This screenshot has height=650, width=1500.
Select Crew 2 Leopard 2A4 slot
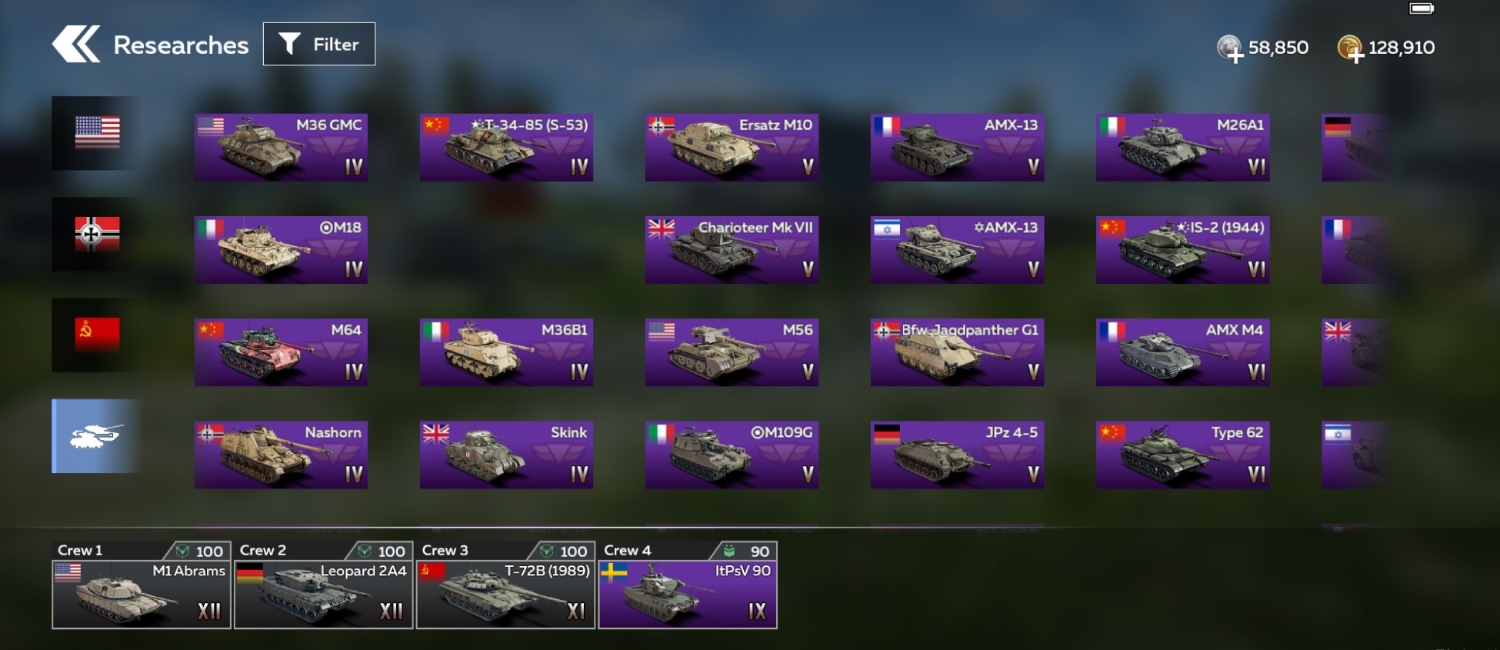[323, 585]
